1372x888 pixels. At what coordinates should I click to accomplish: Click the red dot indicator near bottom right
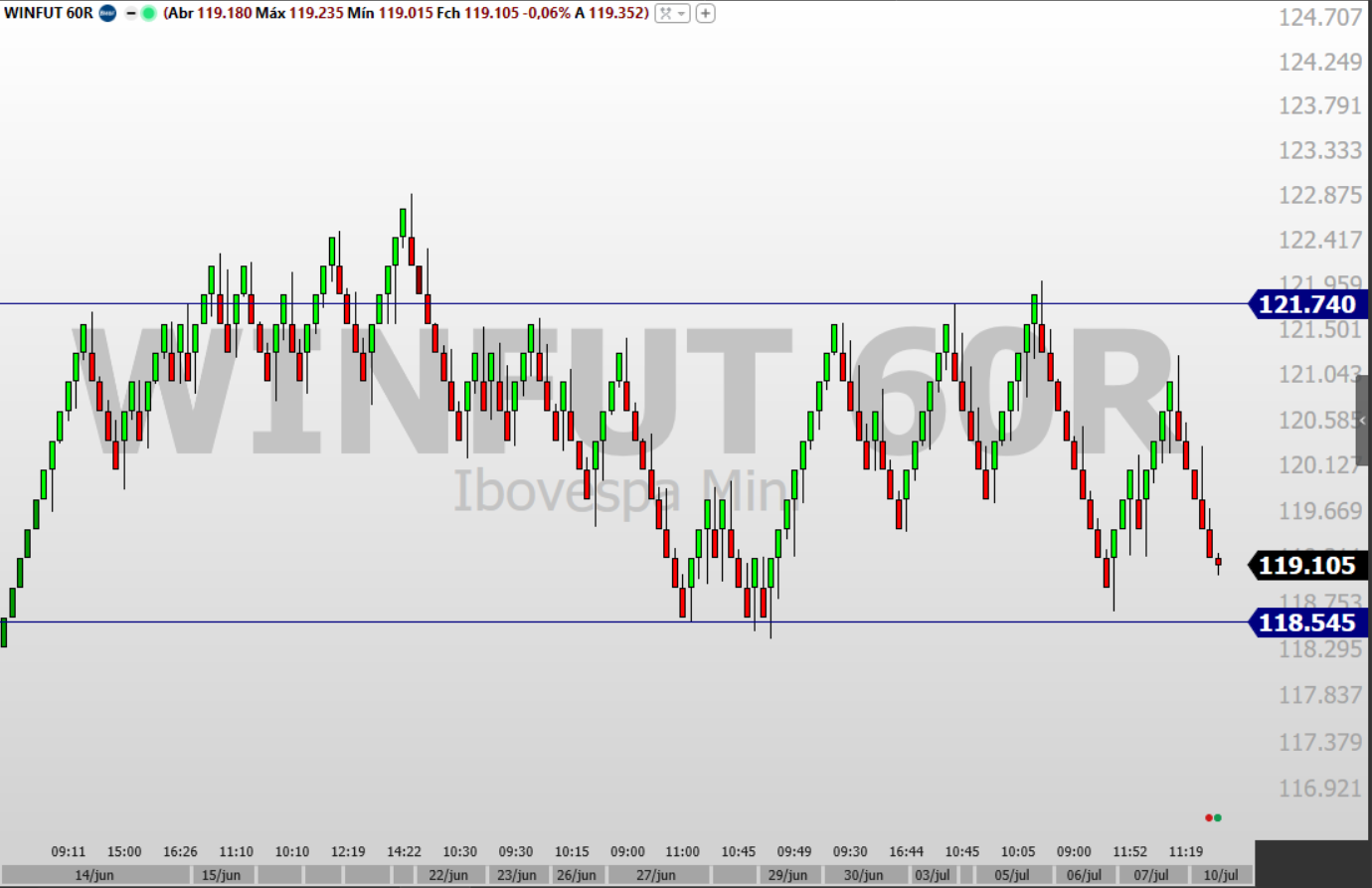[x=1208, y=817]
